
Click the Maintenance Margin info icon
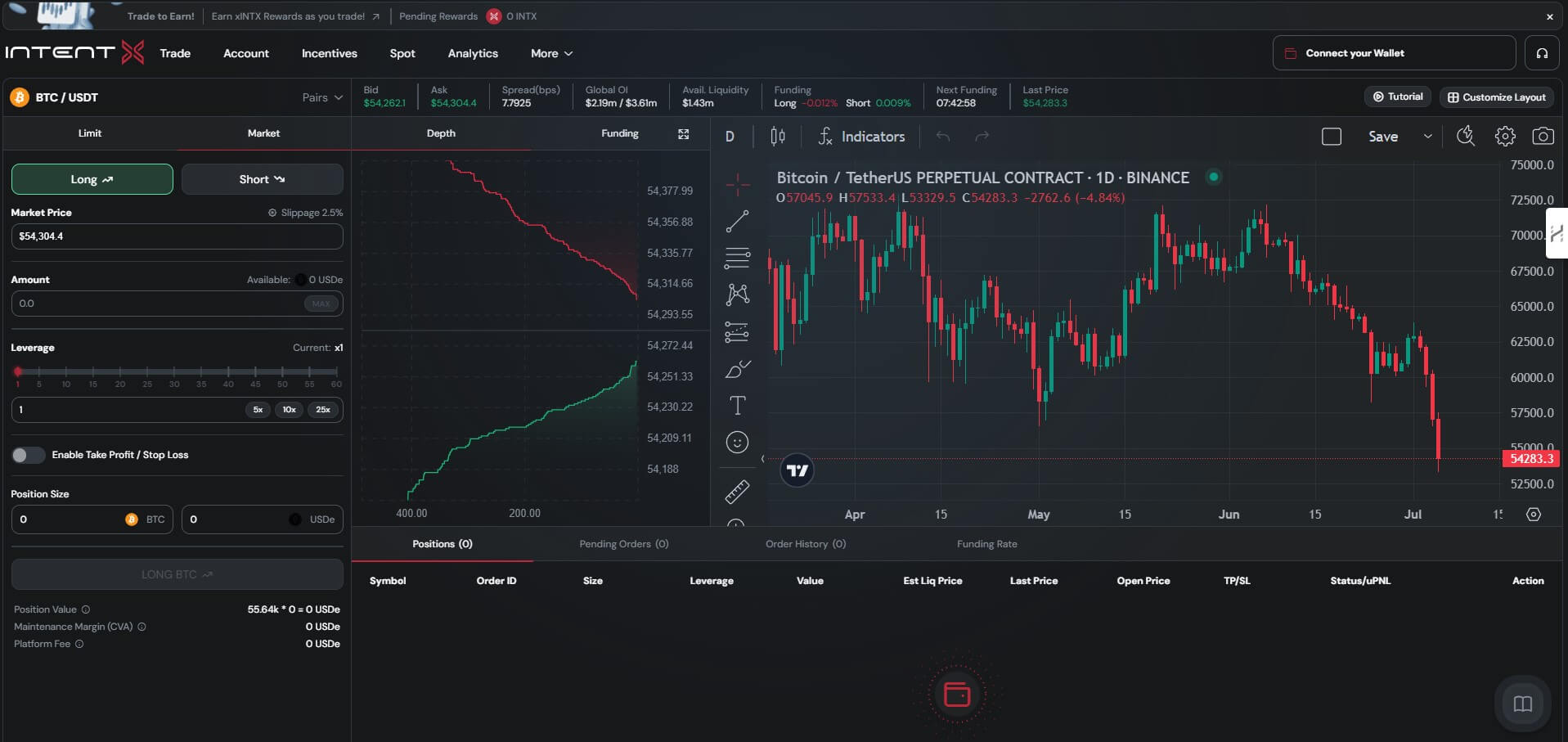pyautogui.click(x=142, y=627)
